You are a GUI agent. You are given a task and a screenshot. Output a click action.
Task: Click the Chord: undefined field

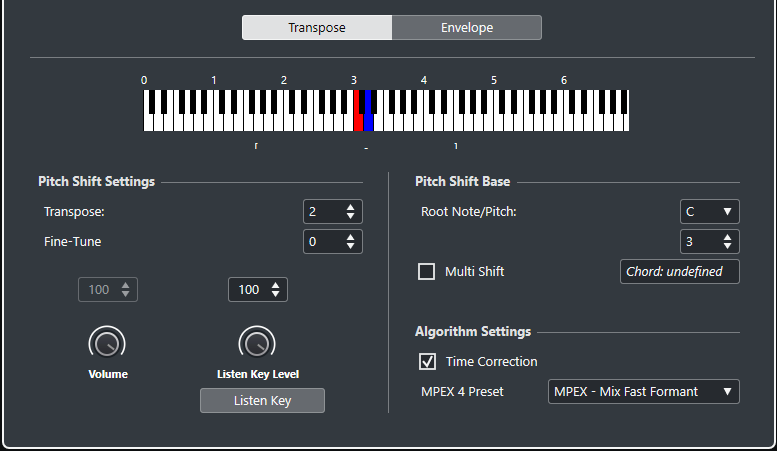pos(679,272)
